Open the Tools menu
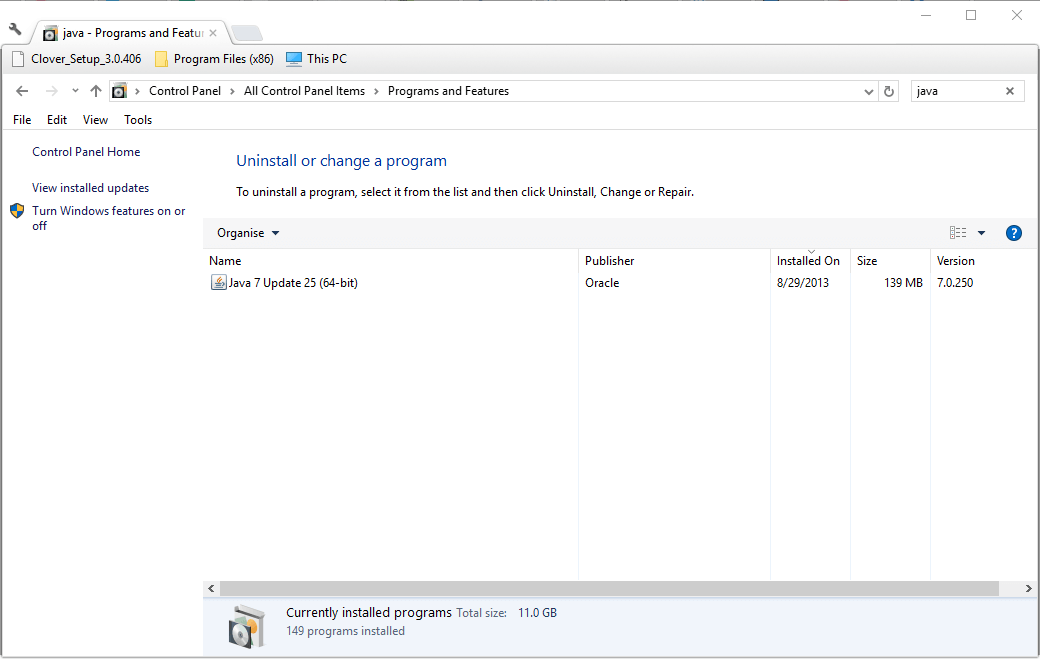 click(x=138, y=120)
